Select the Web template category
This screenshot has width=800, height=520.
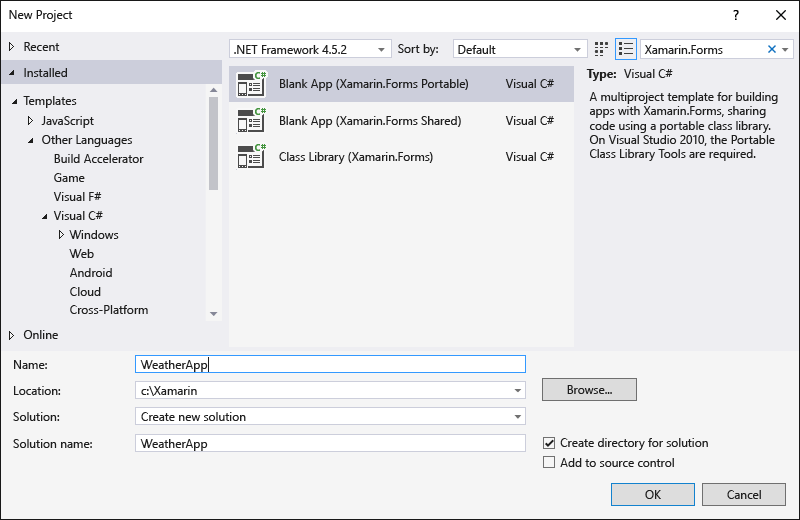click(x=82, y=254)
